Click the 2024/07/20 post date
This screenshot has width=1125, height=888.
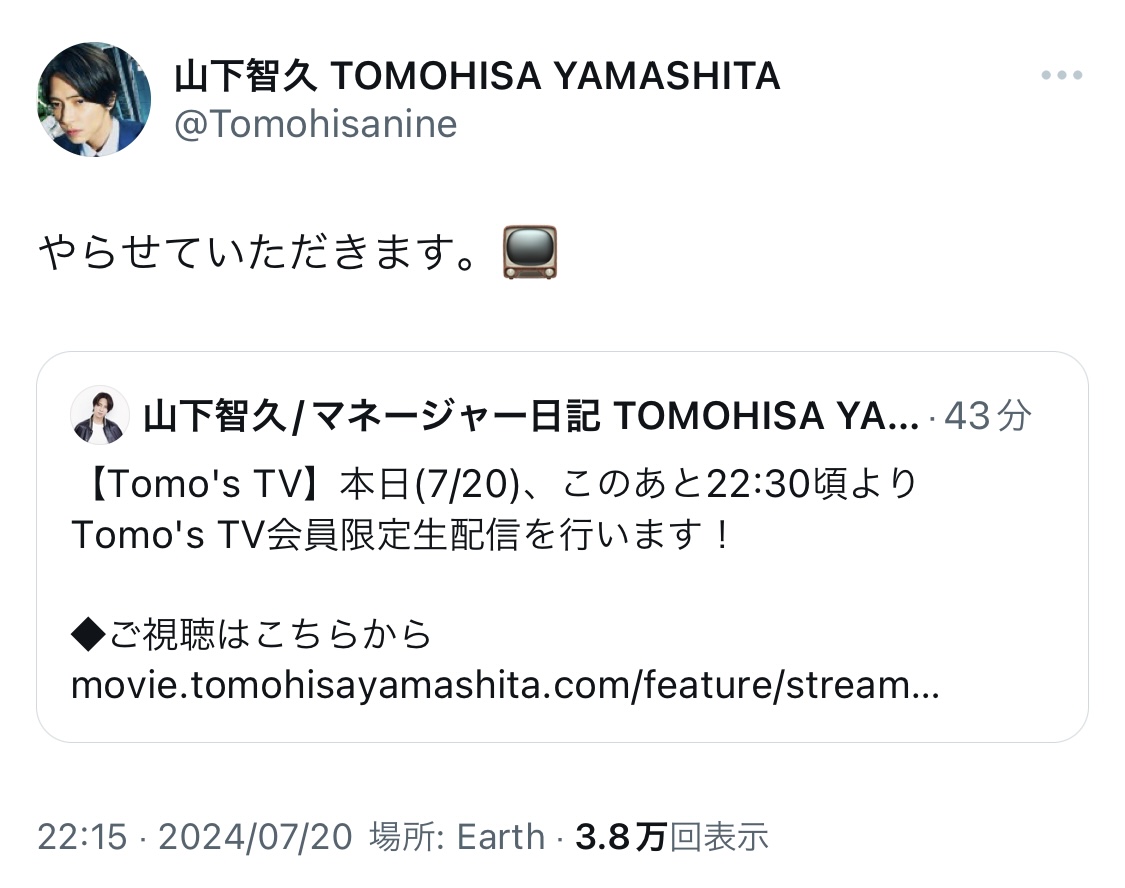coord(255,836)
